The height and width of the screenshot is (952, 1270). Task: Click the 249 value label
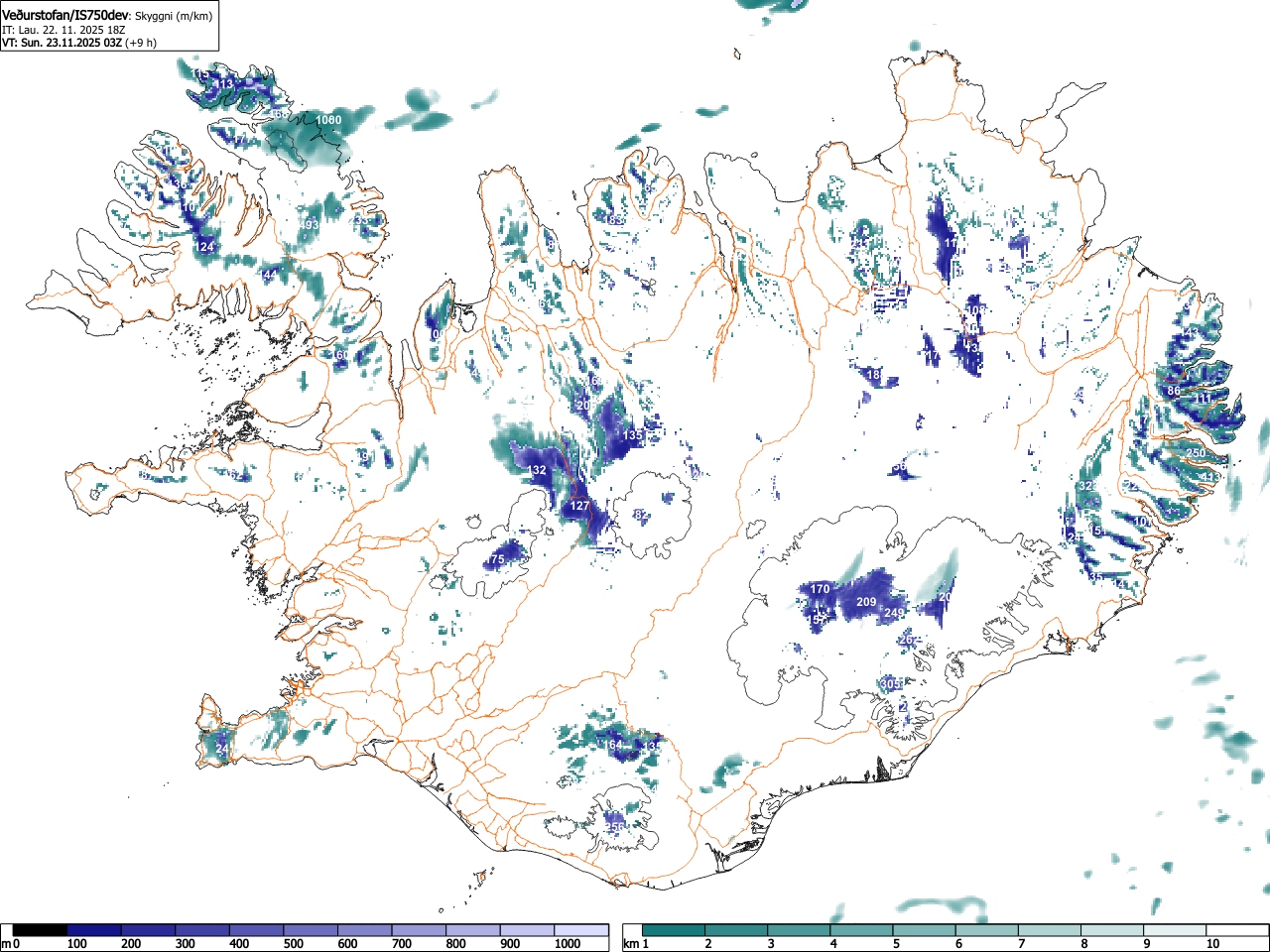(894, 614)
